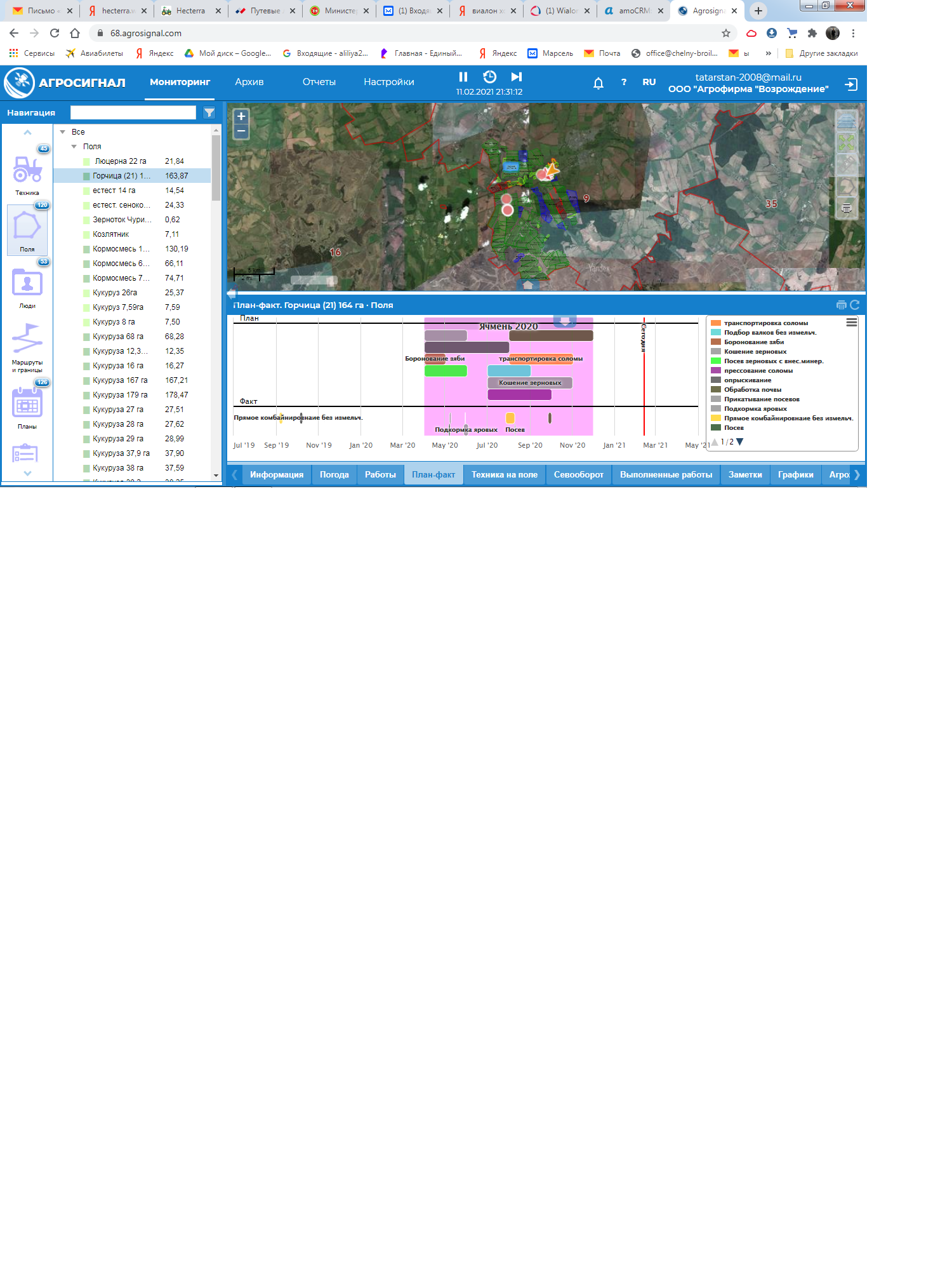Pause the live monitoring playback

pyautogui.click(x=463, y=77)
